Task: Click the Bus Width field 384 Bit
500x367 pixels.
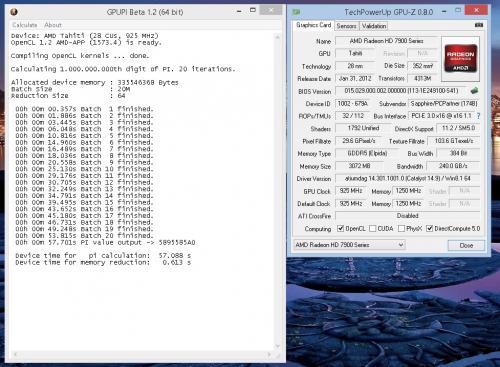Action: (x=458, y=153)
